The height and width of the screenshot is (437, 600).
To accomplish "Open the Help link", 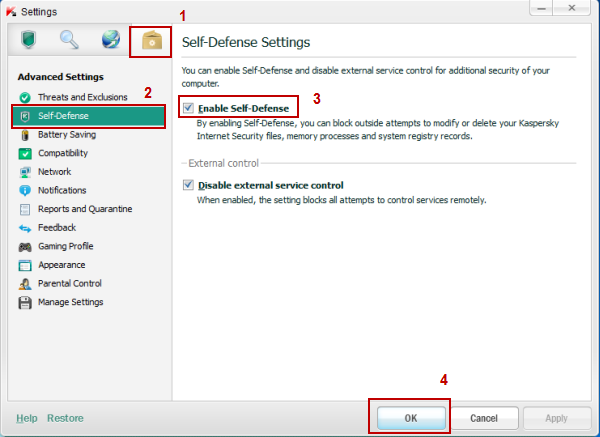I will [27, 418].
